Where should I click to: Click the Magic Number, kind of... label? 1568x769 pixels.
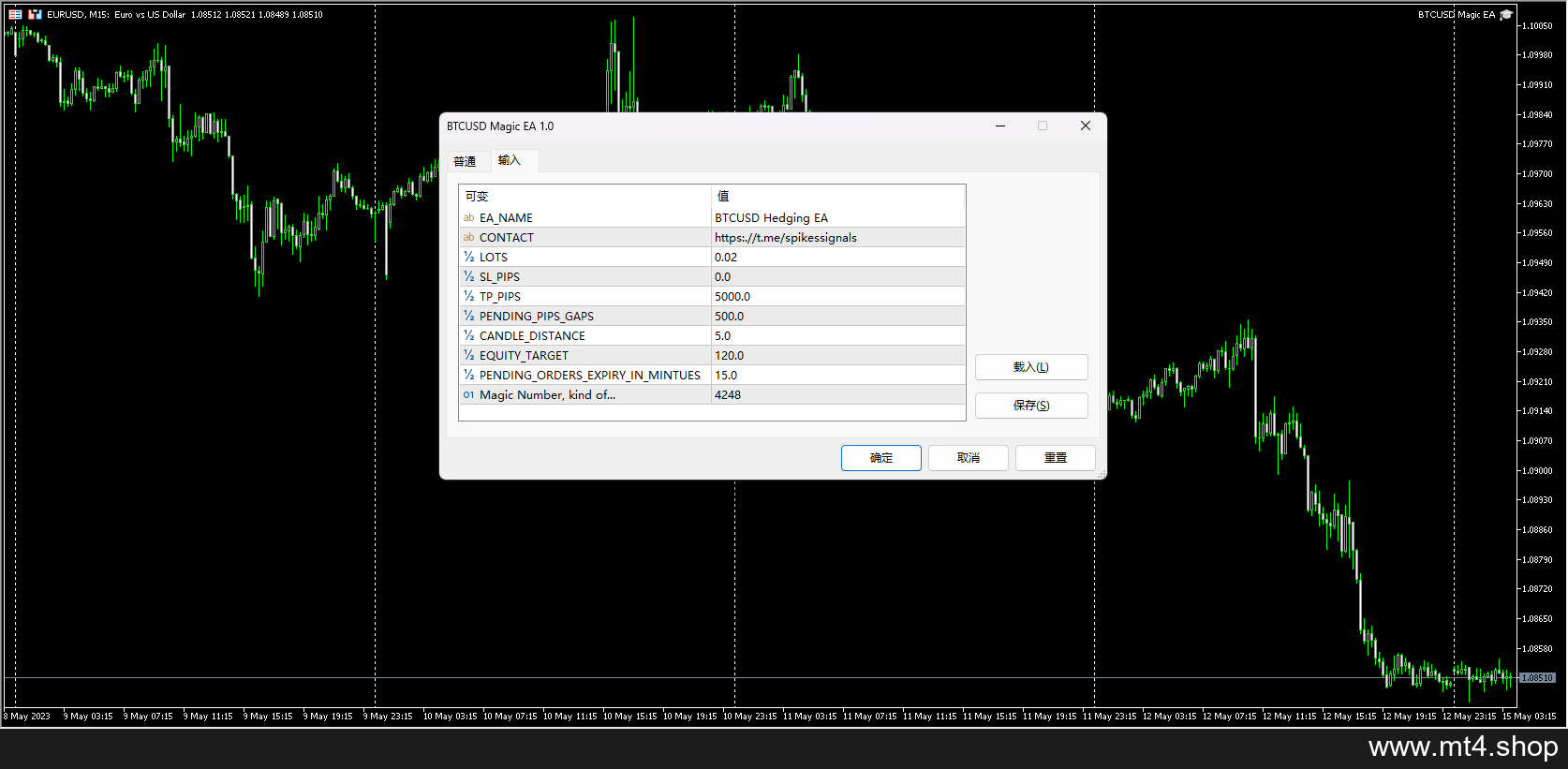click(547, 395)
